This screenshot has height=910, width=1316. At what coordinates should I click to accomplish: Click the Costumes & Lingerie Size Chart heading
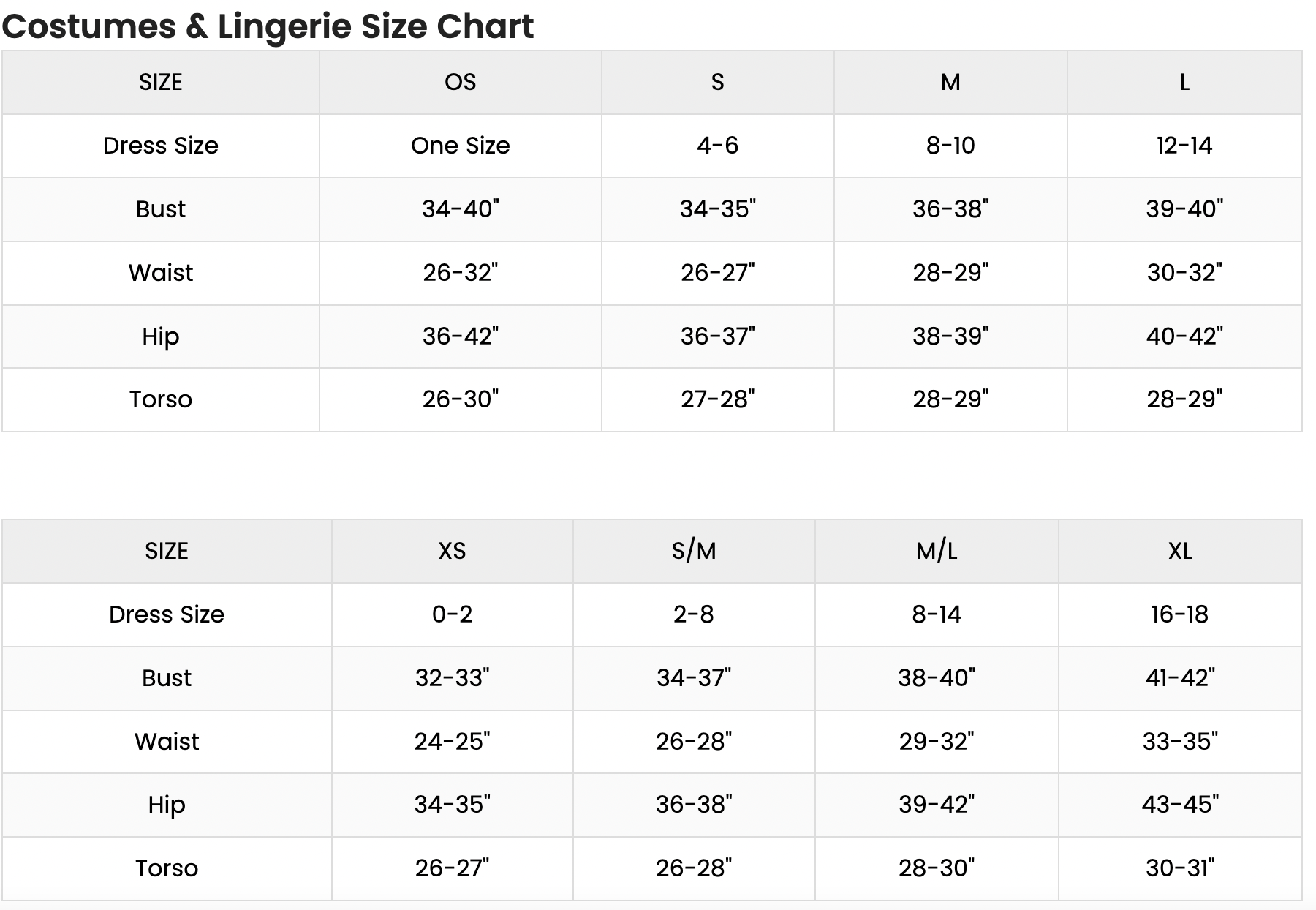coord(268,26)
